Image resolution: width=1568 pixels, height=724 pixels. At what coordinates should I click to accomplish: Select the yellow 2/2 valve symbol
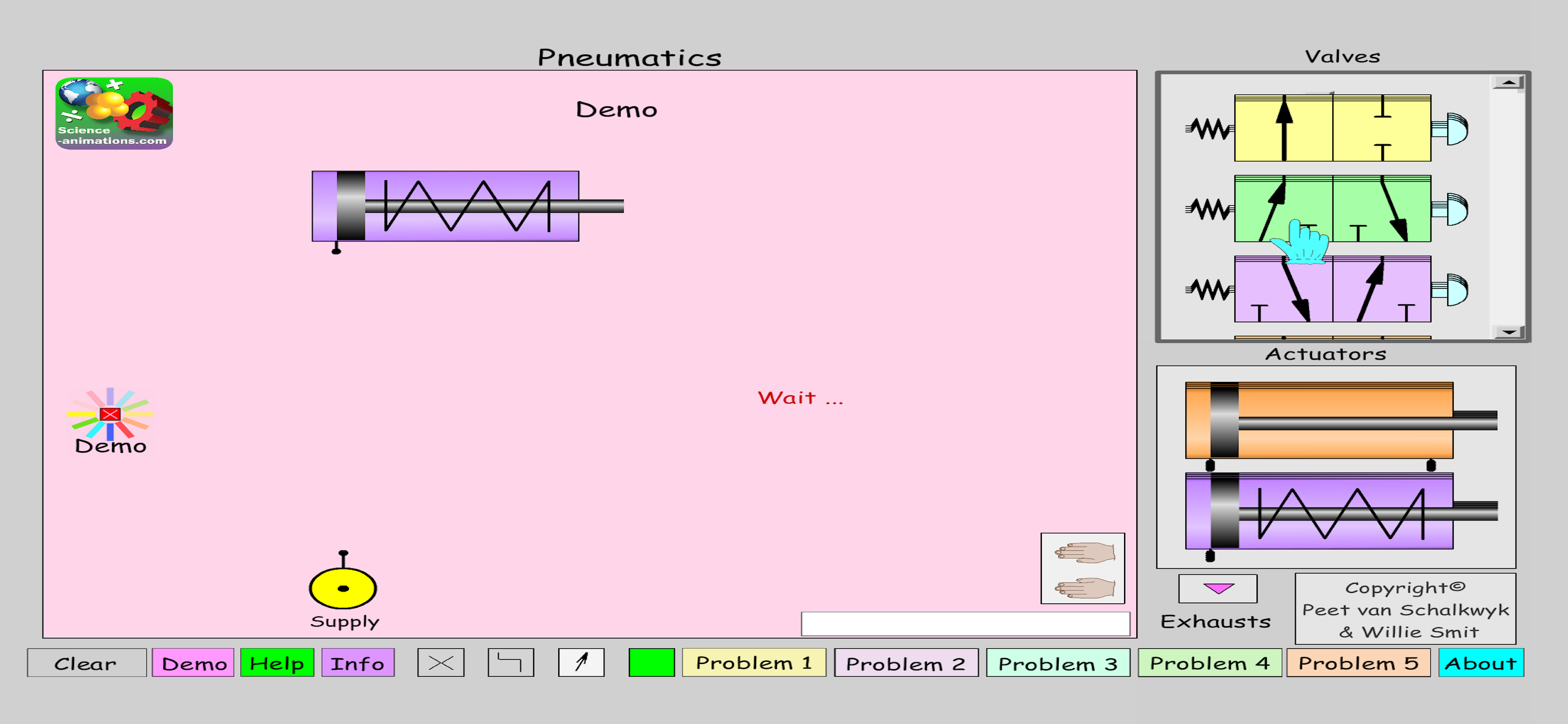coord(1332,128)
